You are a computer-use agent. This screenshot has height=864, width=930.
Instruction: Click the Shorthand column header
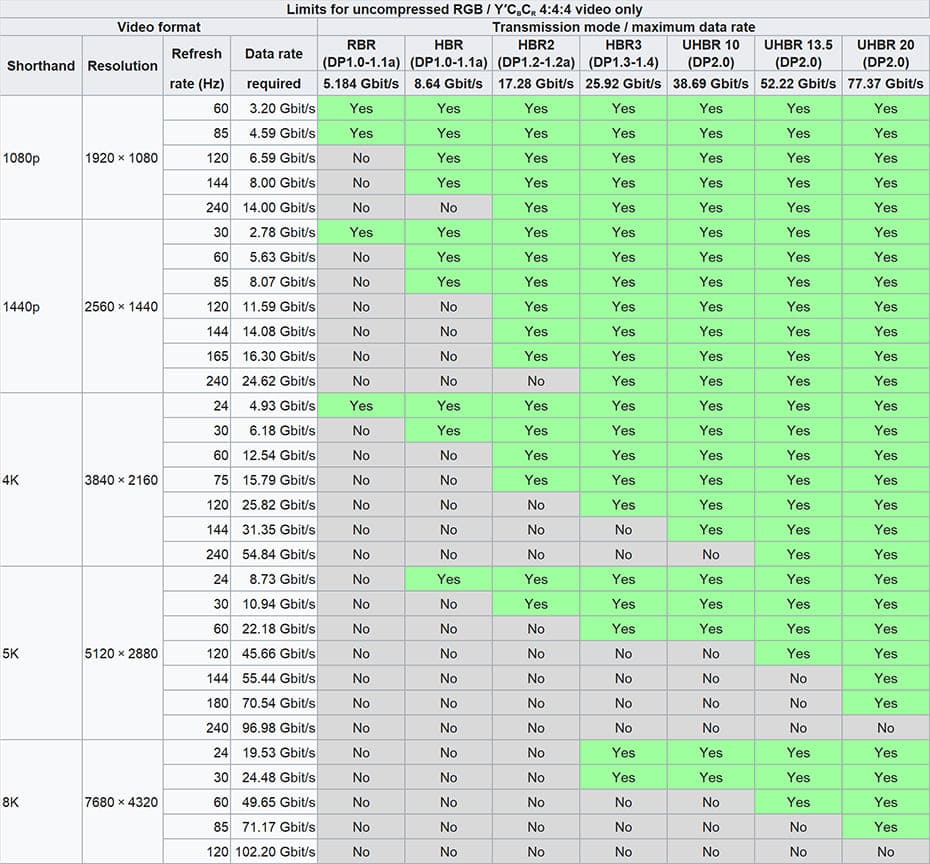[40, 66]
